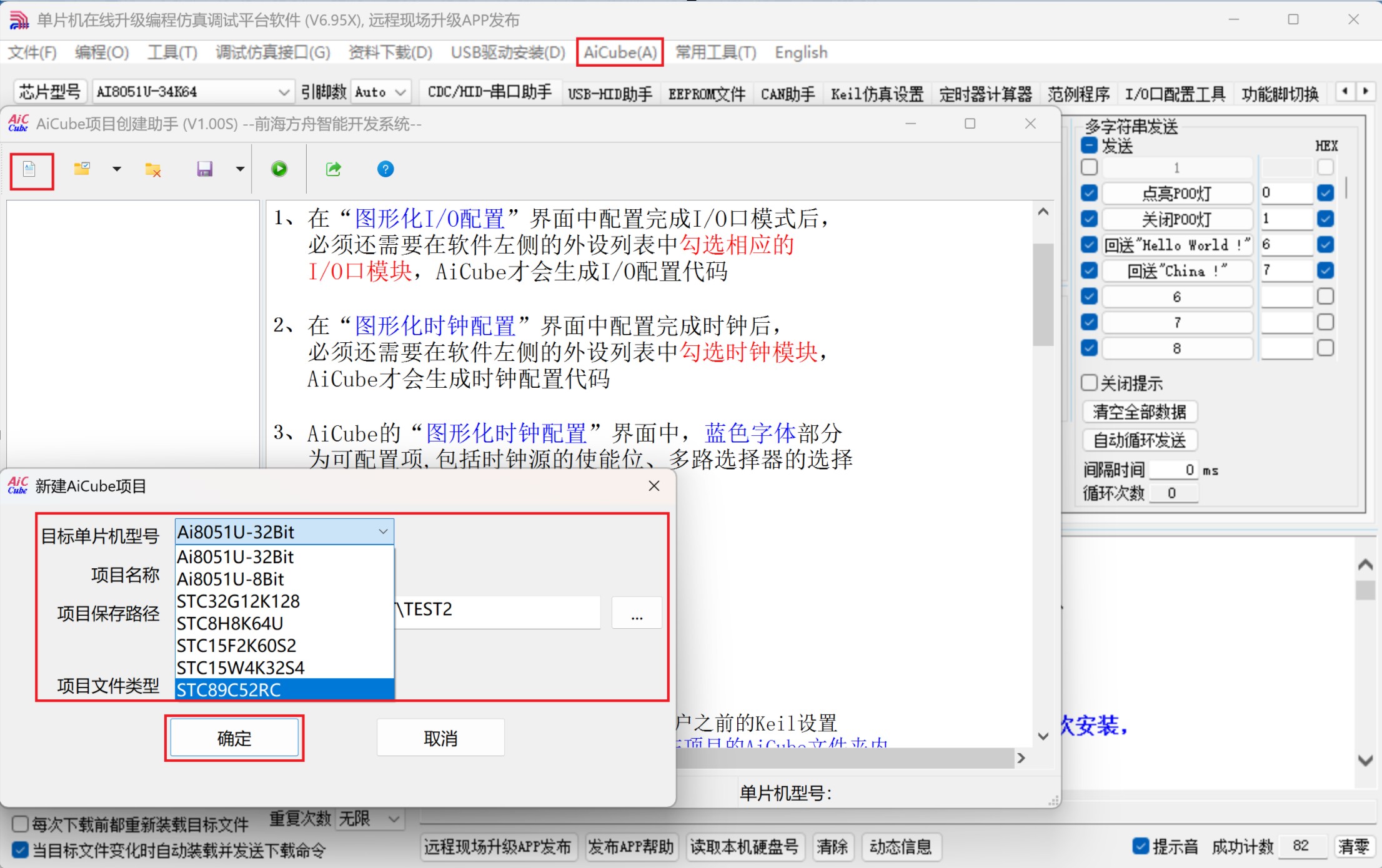Check the row 1 send checkbox
Image resolution: width=1382 pixels, height=868 pixels.
pos(1089,167)
